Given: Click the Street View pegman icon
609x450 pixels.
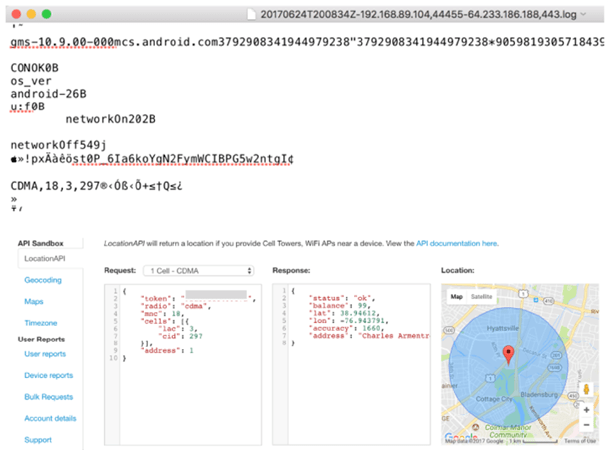Looking at the screenshot, I should 586,389.
